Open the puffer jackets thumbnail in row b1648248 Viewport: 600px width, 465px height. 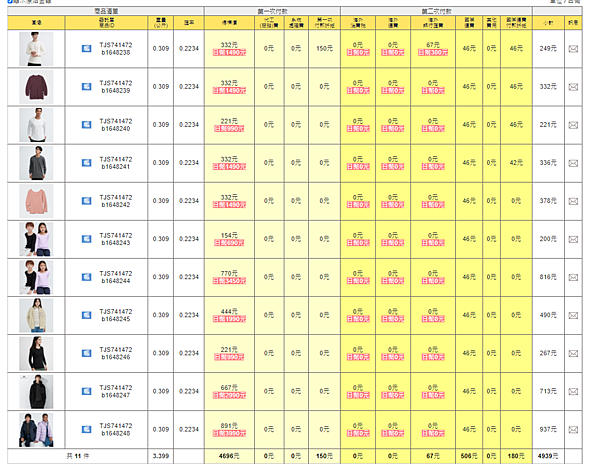tap(36, 429)
